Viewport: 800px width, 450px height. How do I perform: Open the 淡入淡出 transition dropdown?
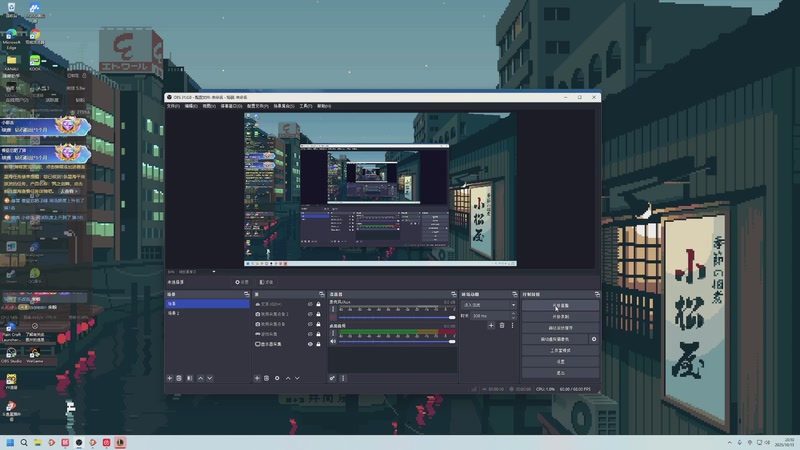coord(489,305)
